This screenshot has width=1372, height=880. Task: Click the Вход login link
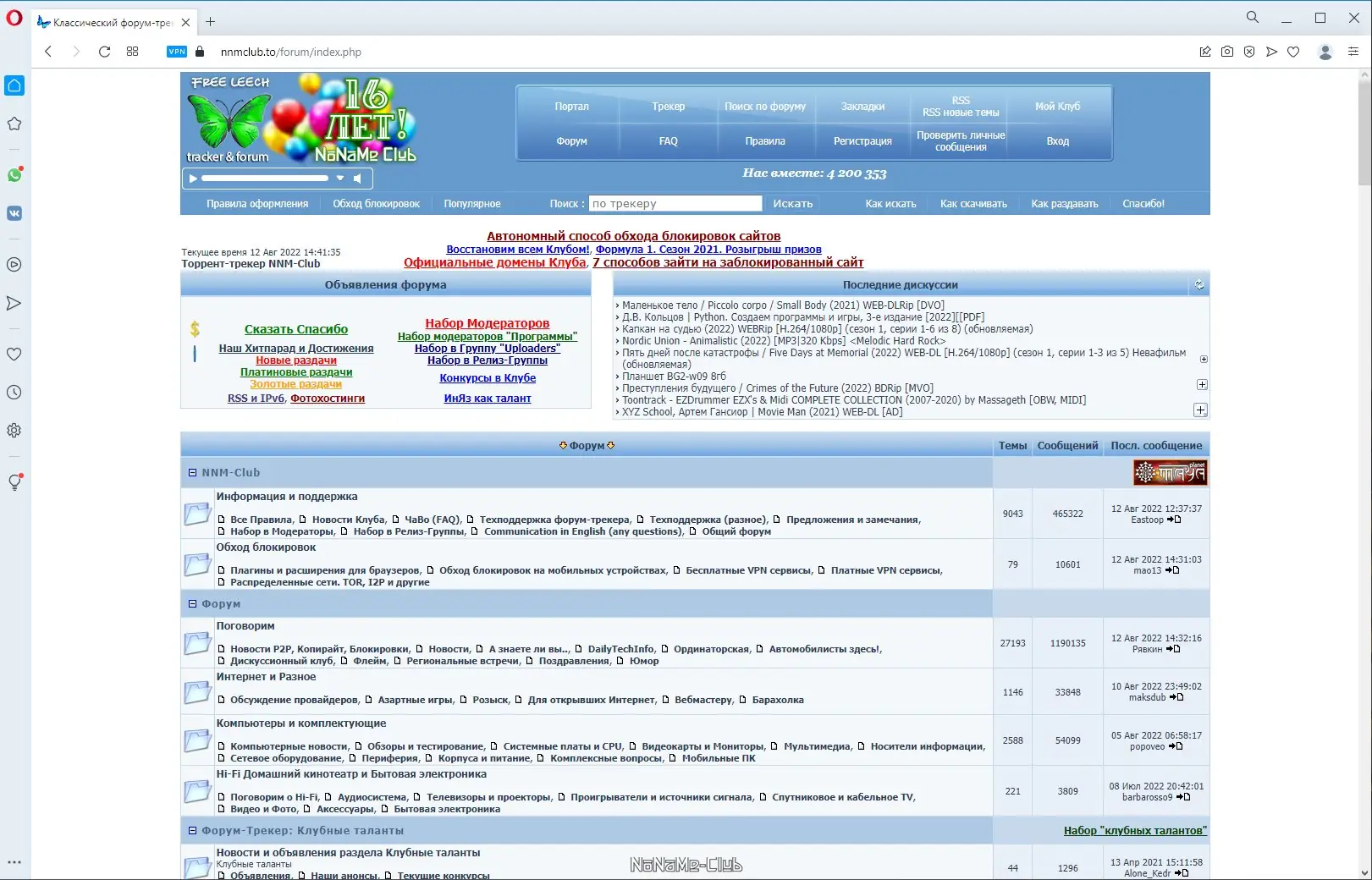(x=1057, y=141)
